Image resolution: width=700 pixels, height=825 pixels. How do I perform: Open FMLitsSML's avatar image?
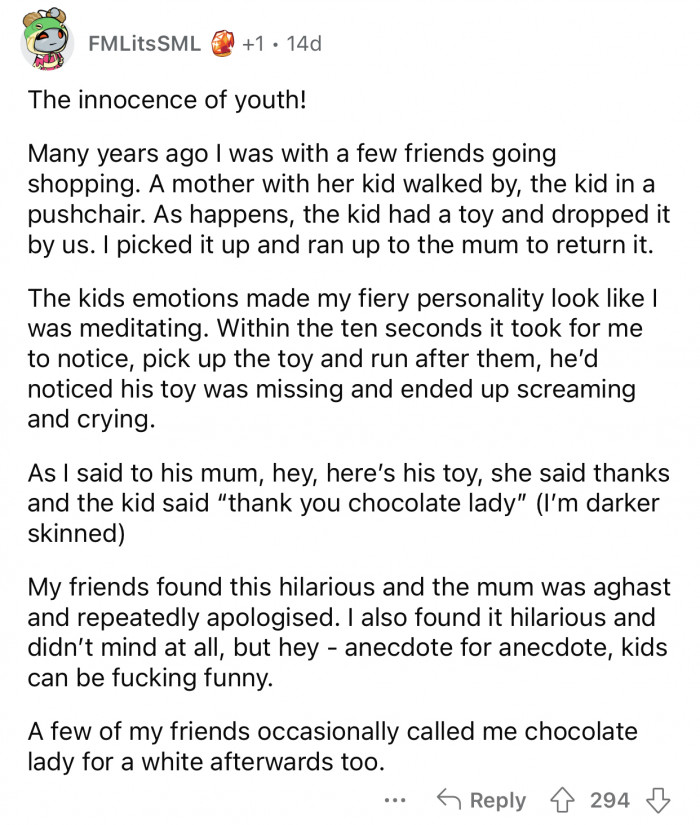47,42
